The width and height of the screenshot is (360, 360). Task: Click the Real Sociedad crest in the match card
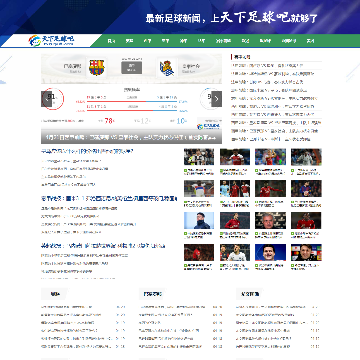166,68
